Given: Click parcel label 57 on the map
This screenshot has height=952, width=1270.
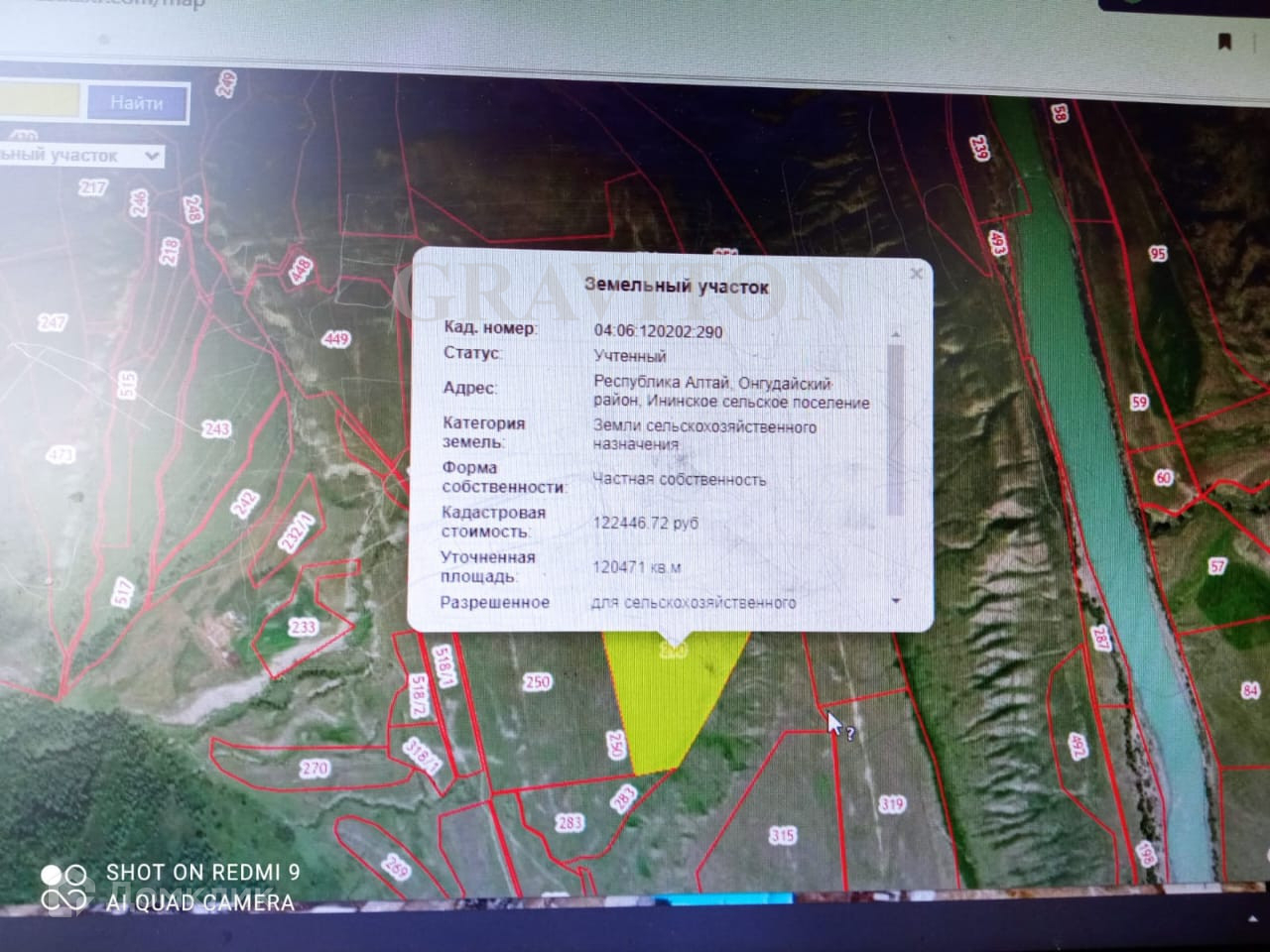Looking at the screenshot, I should pos(1217,566).
